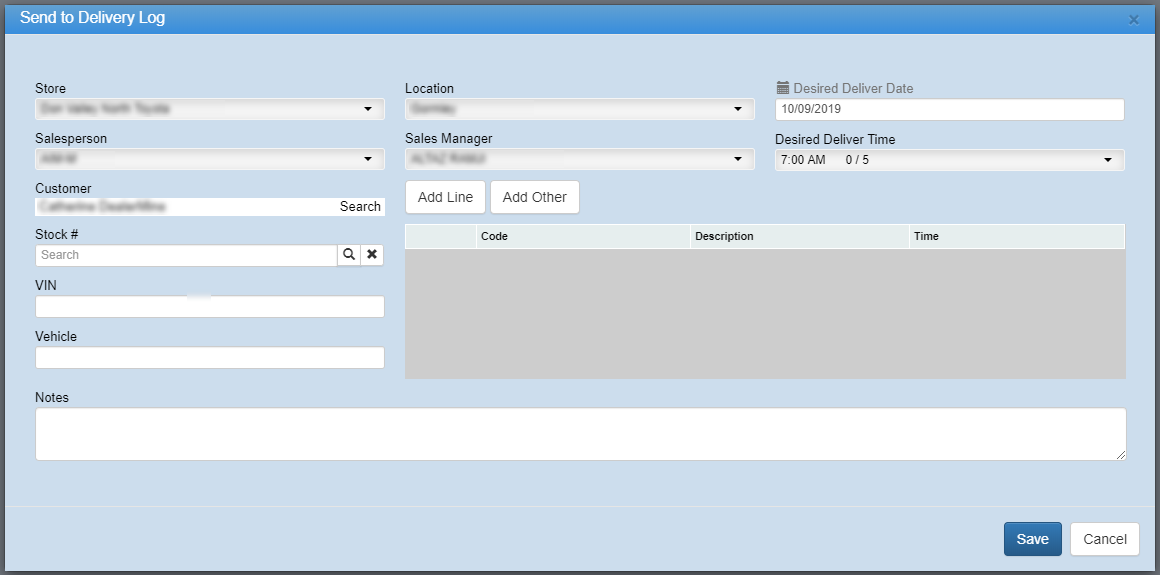Viewport: 1160px width, 575px height.
Task: Click inside the Notes text area
Action: [x=580, y=434]
